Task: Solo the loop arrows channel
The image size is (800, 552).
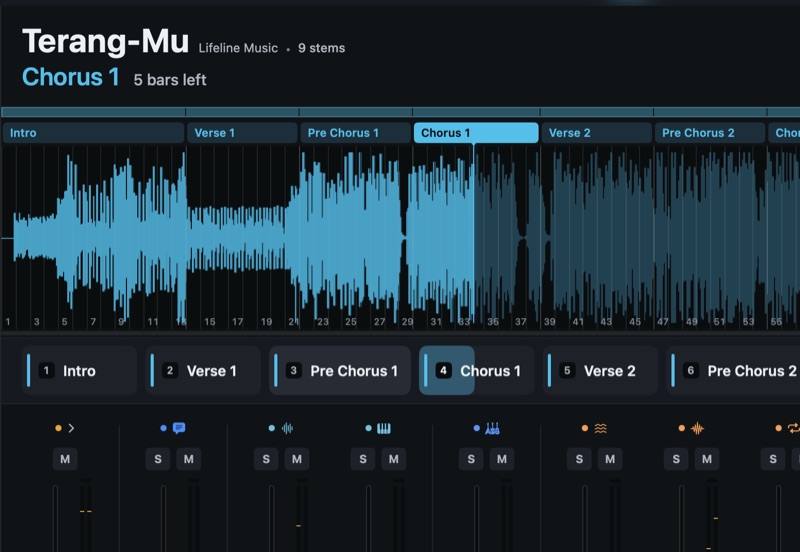Action: [x=773, y=459]
